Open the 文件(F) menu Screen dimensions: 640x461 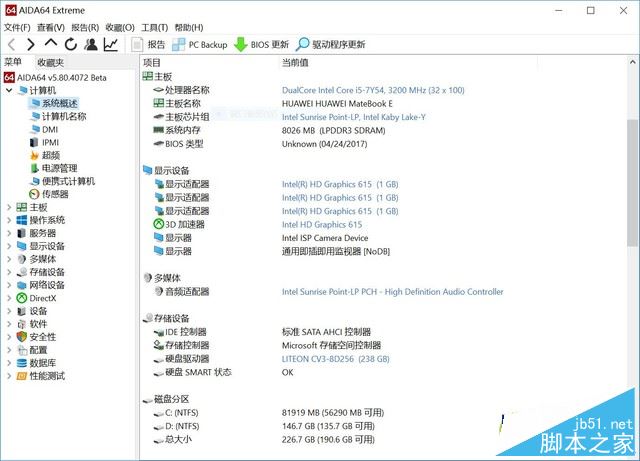[17, 27]
